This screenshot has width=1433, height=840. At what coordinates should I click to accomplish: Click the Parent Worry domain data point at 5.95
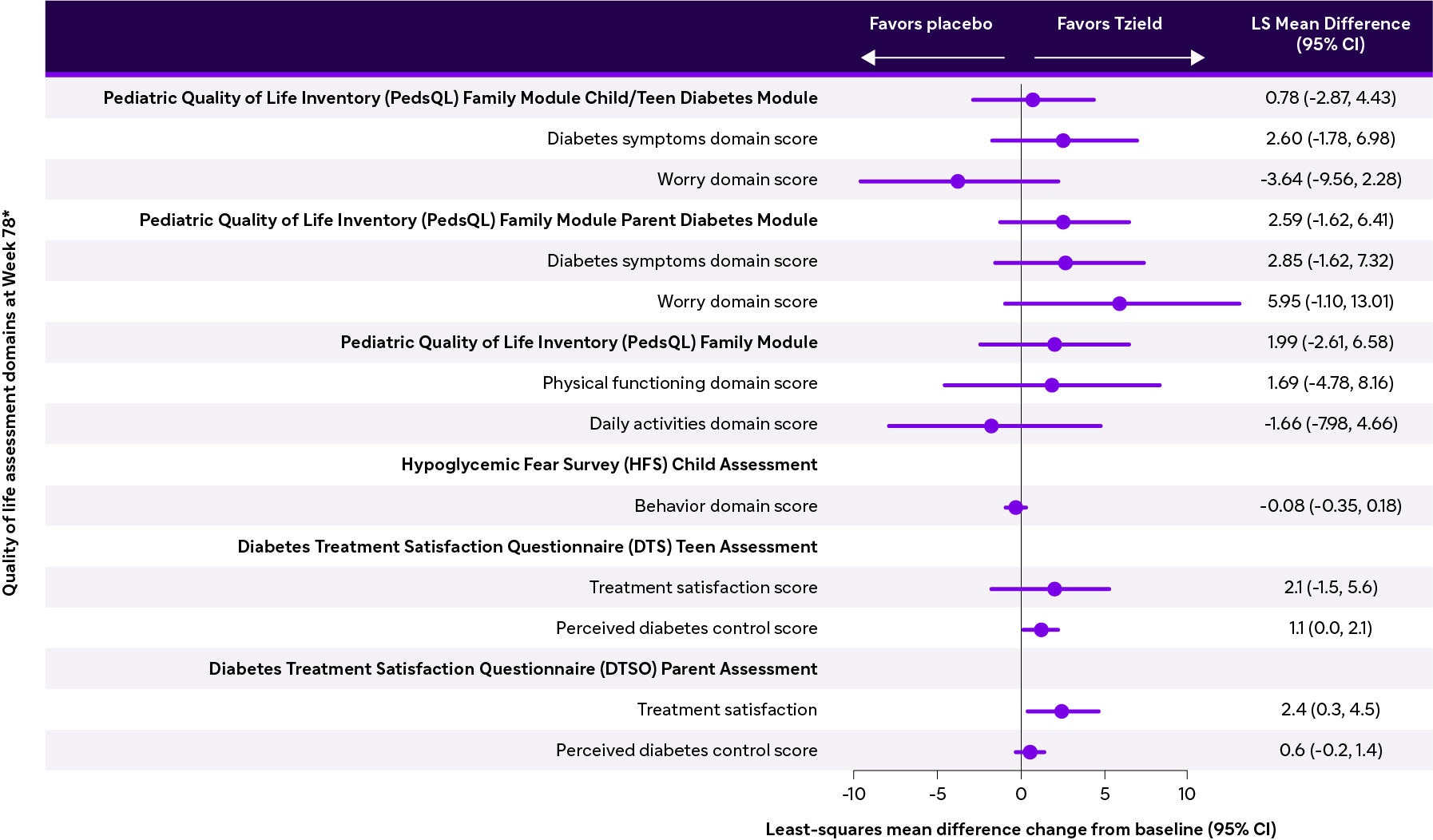coord(1119,303)
